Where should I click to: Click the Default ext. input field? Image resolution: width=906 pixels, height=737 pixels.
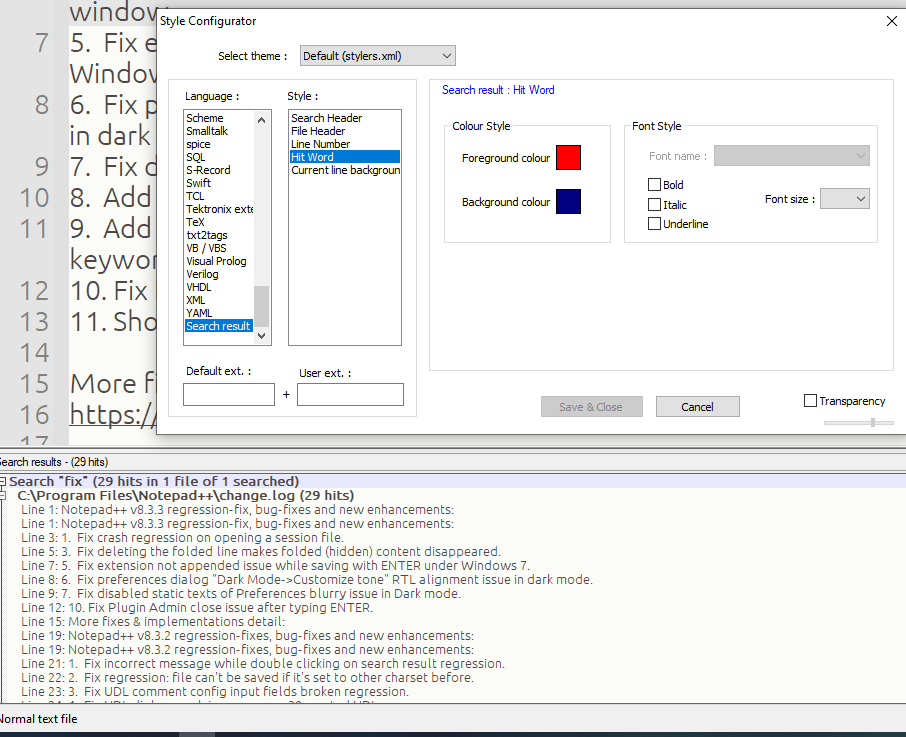click(x=229, y=394)
